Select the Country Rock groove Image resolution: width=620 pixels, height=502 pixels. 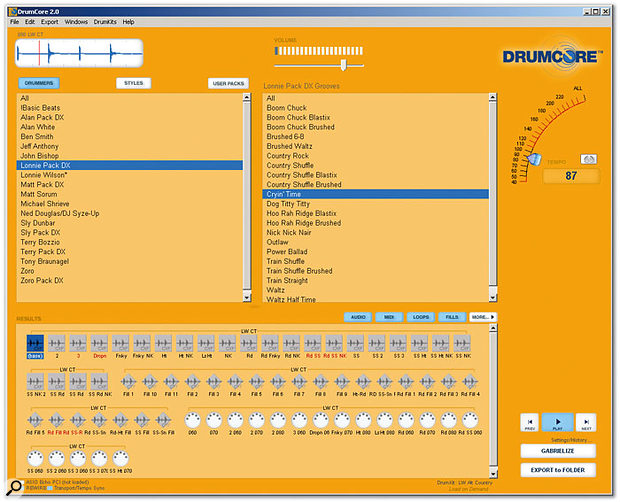coord(375,156)
